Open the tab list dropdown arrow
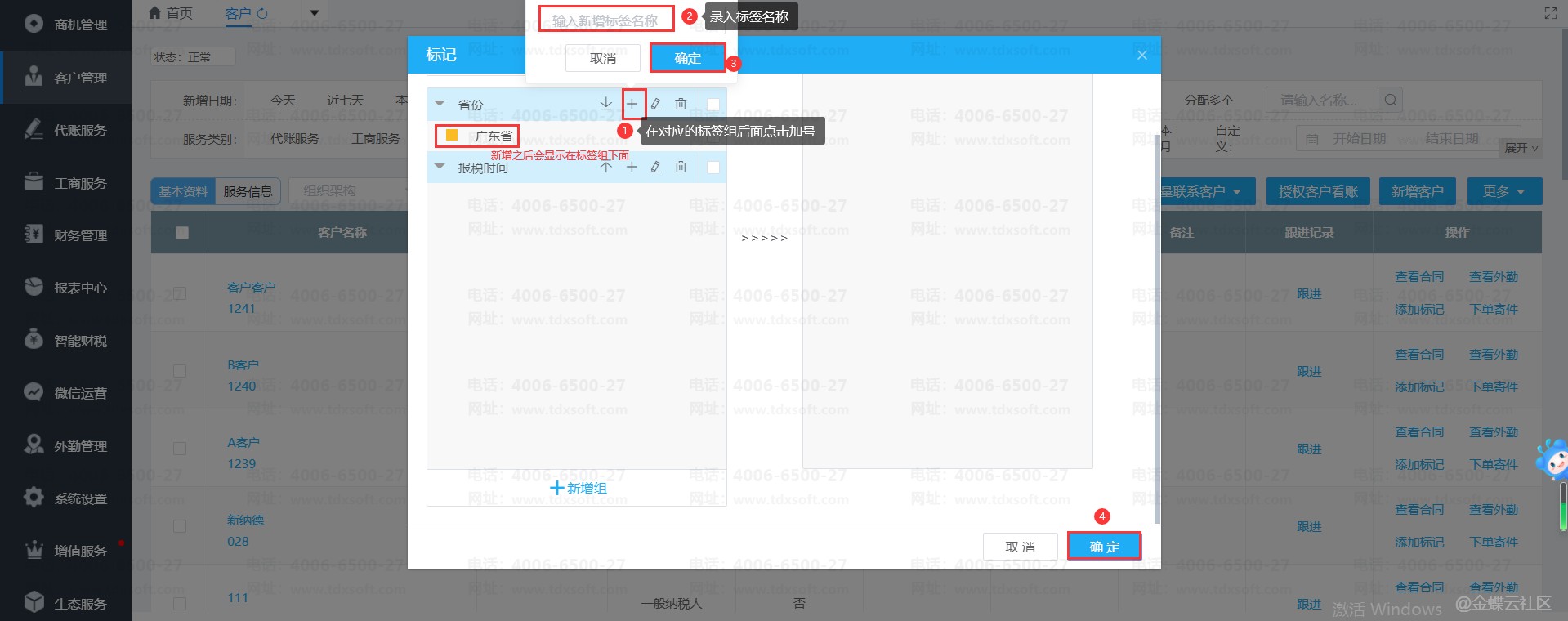 pyautogui.click(x=315, y=13)
